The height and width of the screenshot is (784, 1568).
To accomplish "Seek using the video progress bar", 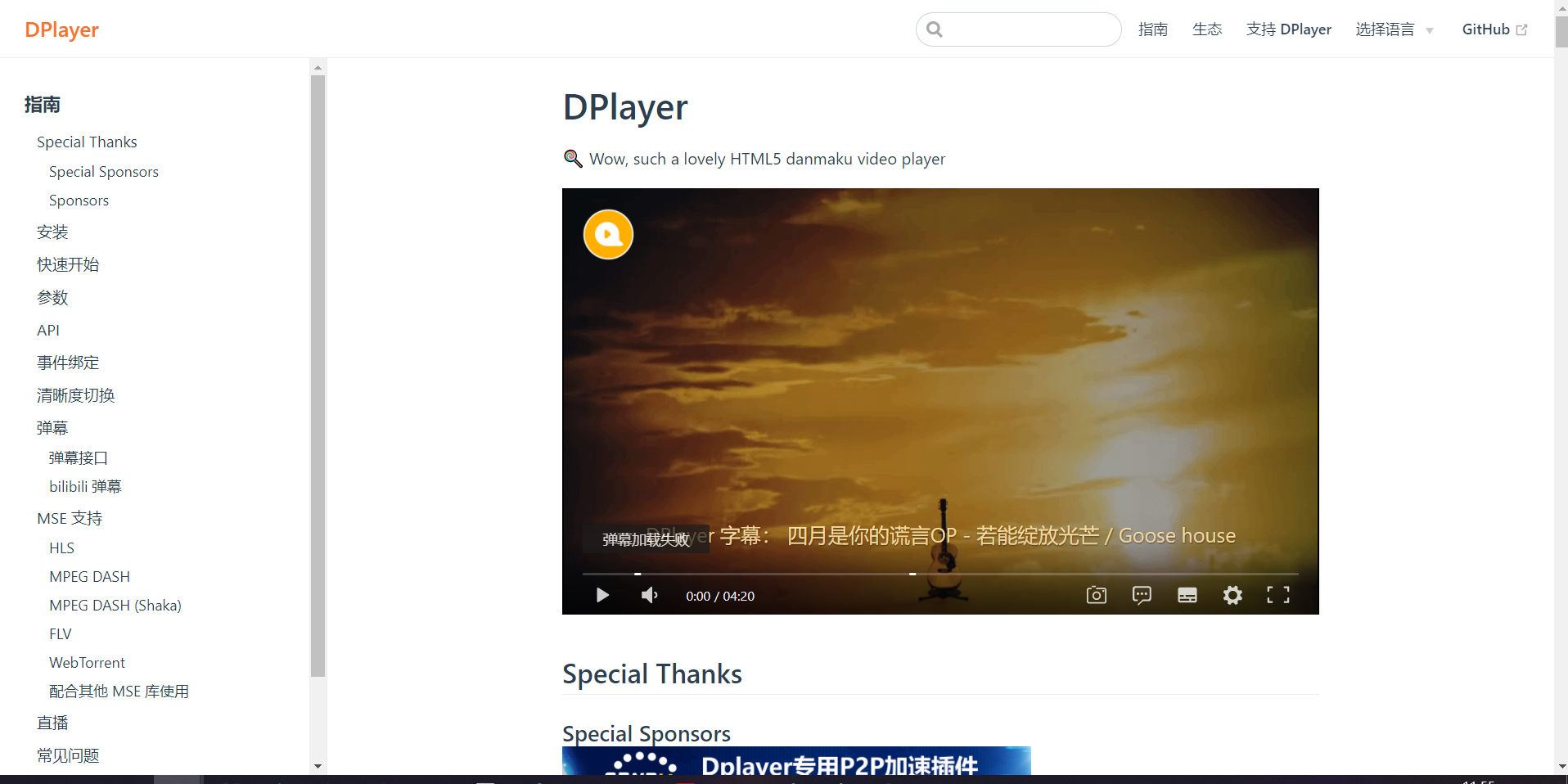I will [x=939, y=574].
